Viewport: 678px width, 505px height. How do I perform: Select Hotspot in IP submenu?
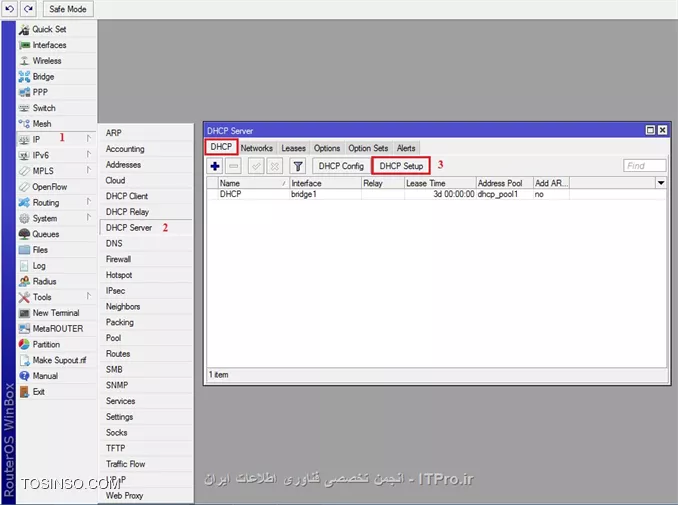[146, 275]
